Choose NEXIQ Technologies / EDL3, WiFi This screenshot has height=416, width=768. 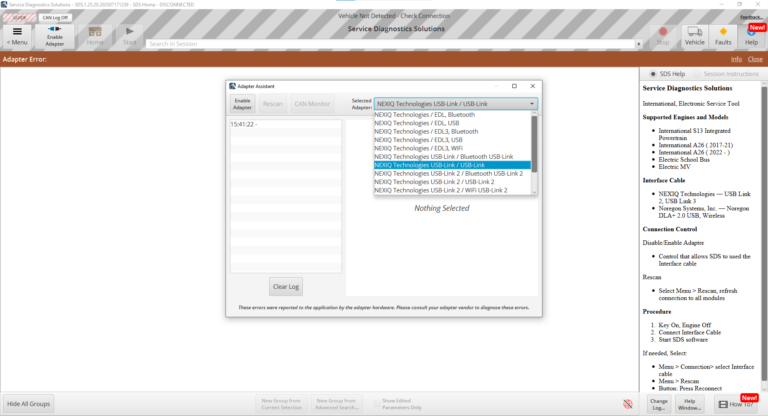(x=452, y=148)
